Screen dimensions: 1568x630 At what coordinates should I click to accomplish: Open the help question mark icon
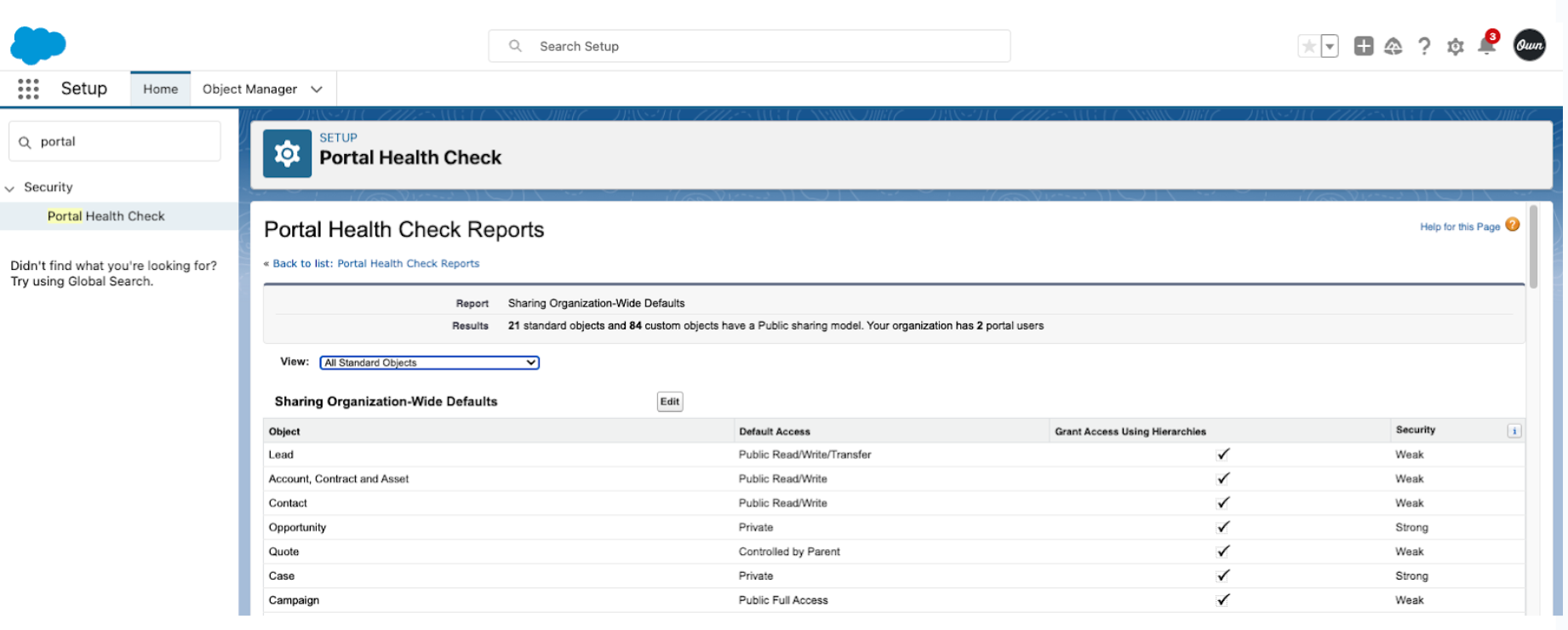tap(1424, 47)
